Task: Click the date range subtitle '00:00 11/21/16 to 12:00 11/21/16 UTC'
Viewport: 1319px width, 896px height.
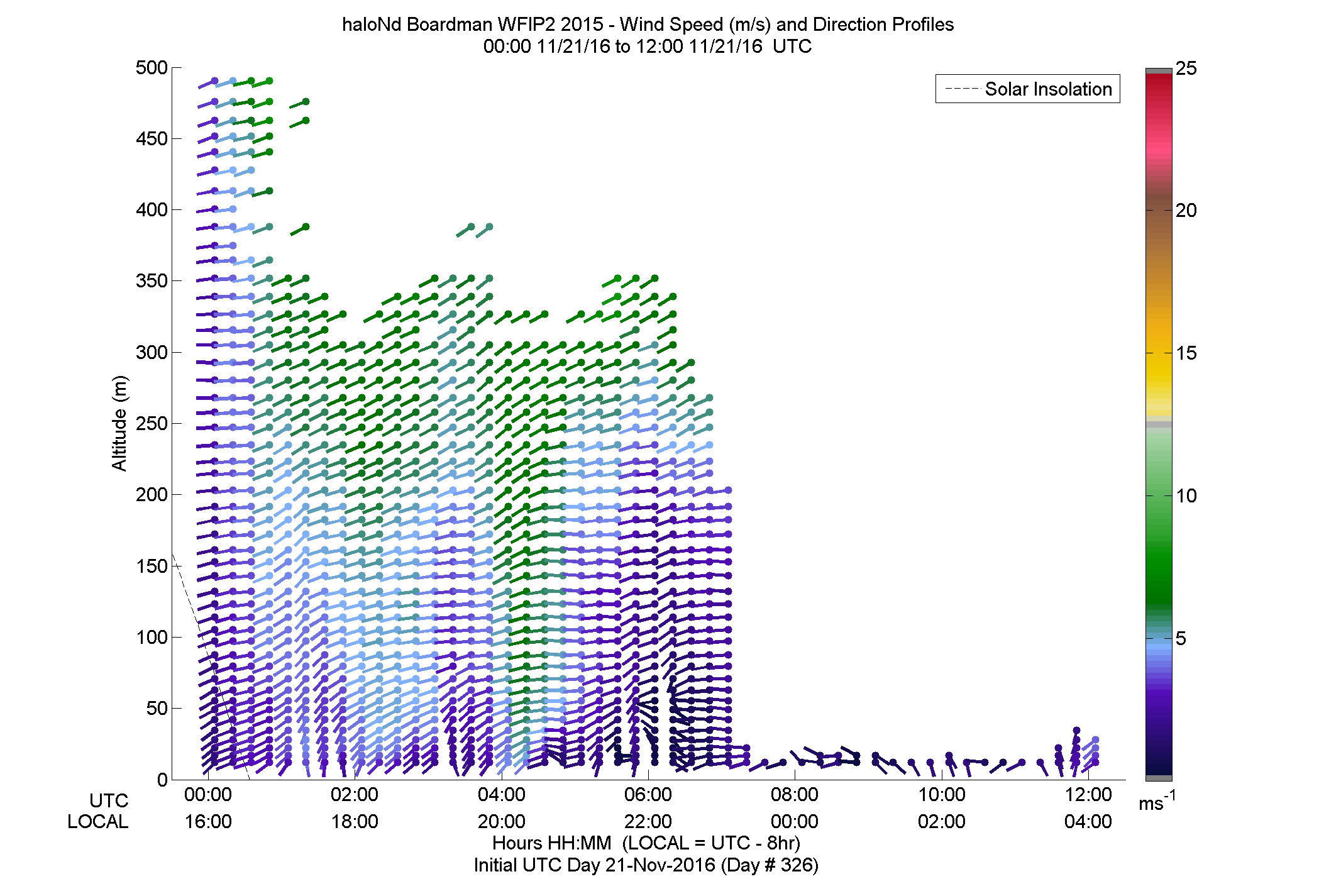Action: coord(648,47)
